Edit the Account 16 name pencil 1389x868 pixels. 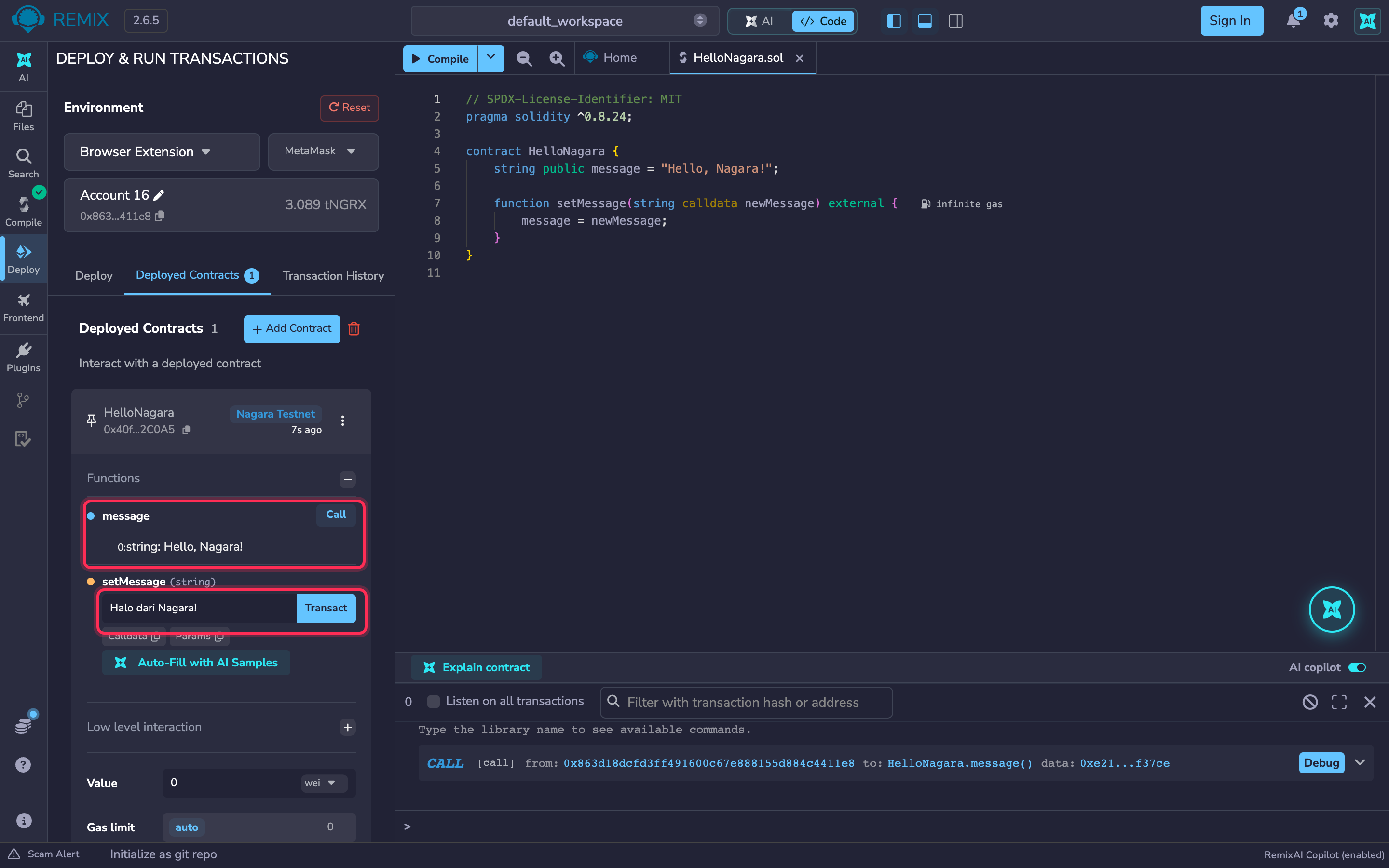click(x=159, y=195)
